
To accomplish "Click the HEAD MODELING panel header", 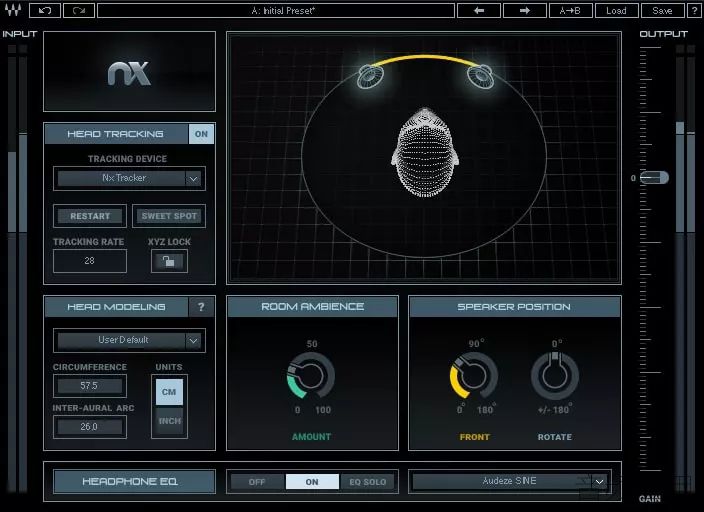I will [116, 307].
